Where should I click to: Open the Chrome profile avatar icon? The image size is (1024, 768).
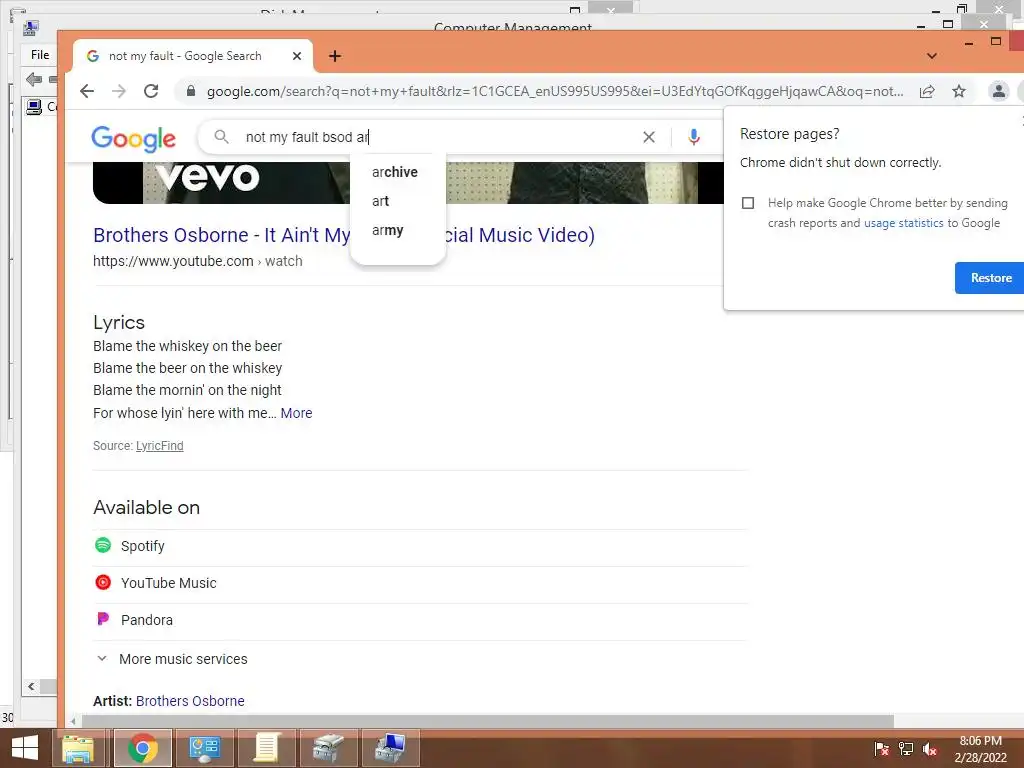click(x=999, y=91)
